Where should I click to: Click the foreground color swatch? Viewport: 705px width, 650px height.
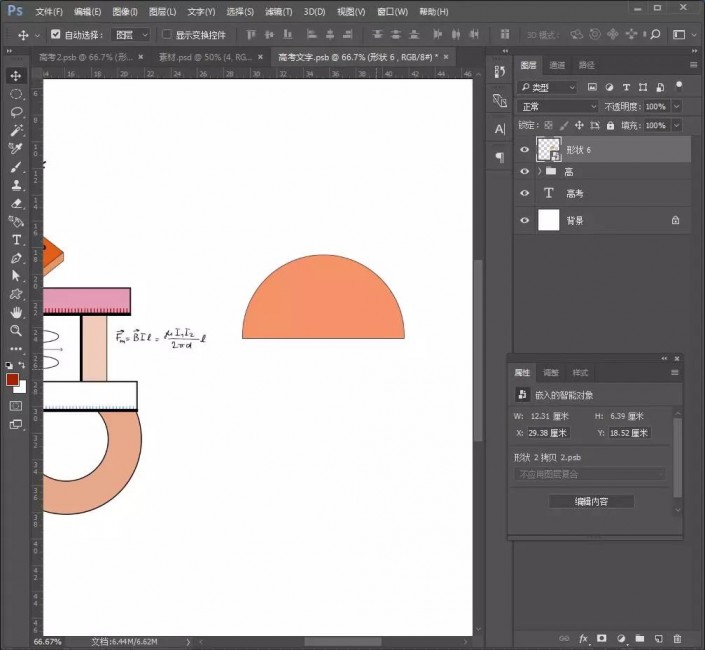coord(12,379)
